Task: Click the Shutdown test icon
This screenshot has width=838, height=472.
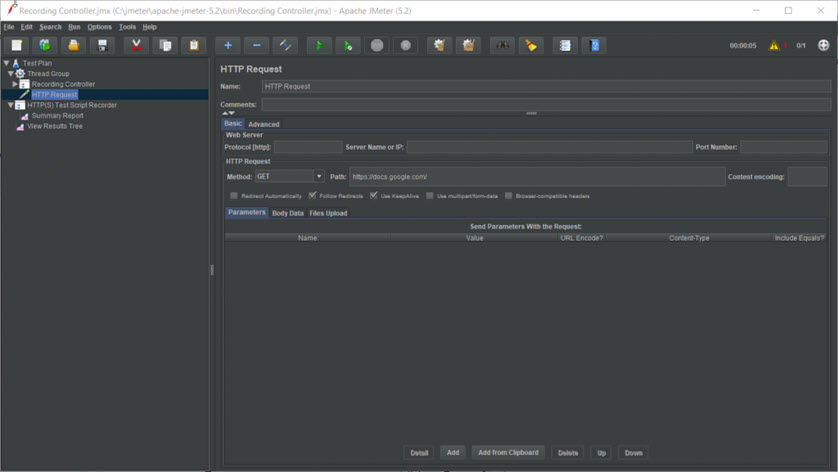Action: pyautogui.click(x=406, y=45)
